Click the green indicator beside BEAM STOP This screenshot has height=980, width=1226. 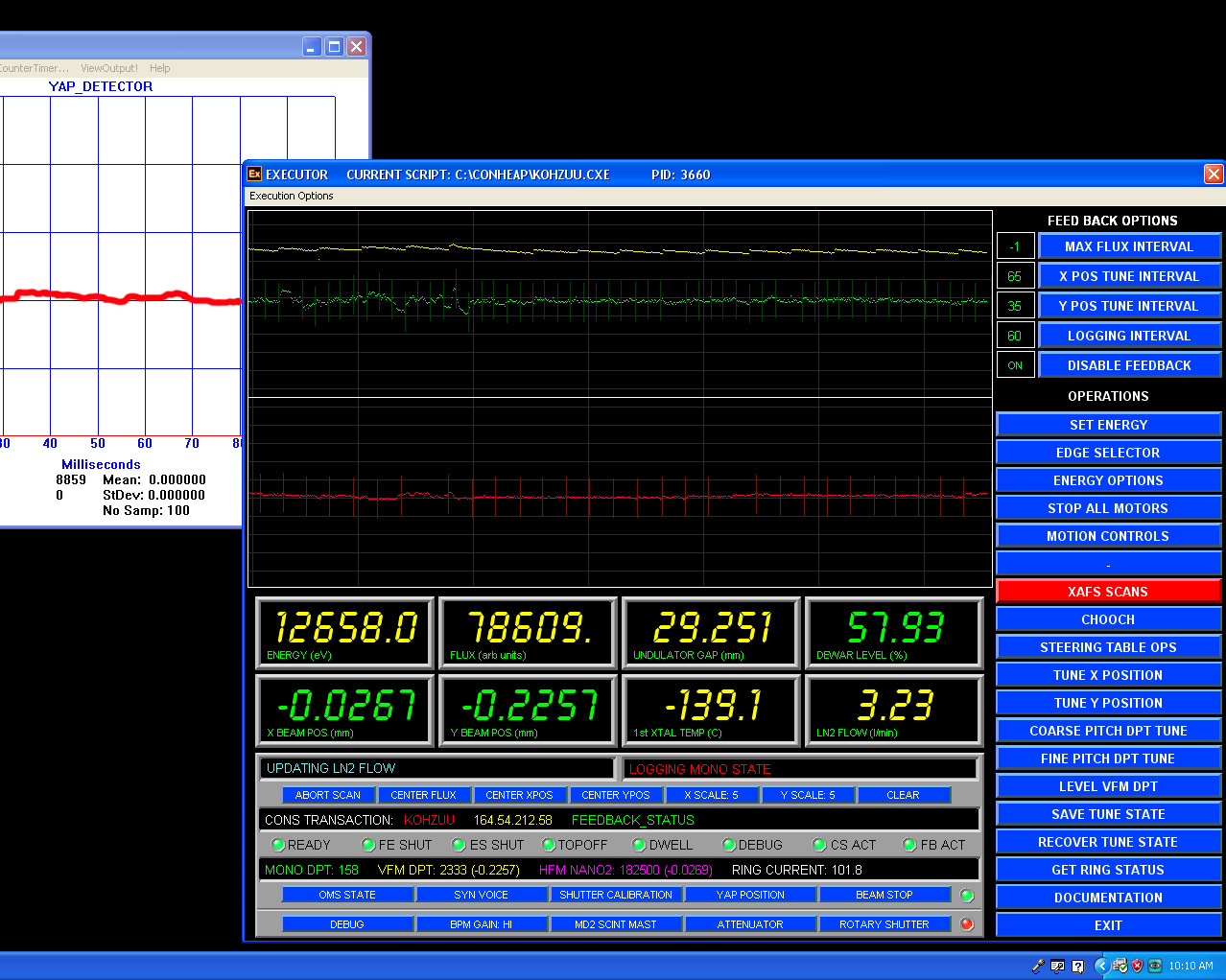pos(967,896)
